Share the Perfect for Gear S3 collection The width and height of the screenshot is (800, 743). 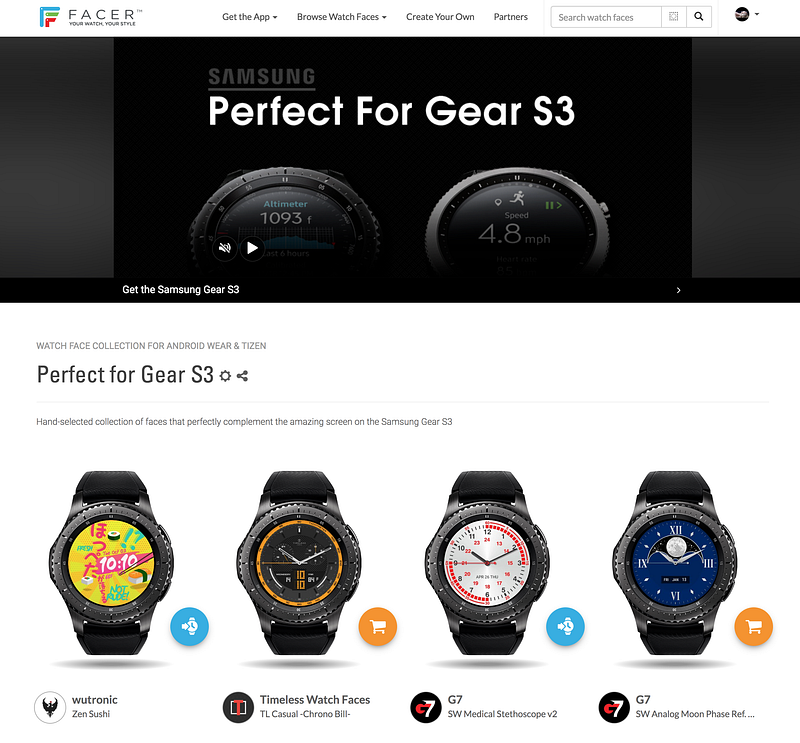tap(242, 376)
